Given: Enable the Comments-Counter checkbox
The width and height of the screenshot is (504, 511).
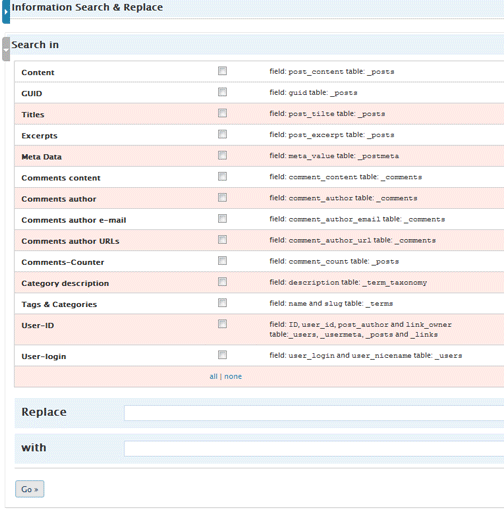Looking at the screenshot, I should coord(222,260).
